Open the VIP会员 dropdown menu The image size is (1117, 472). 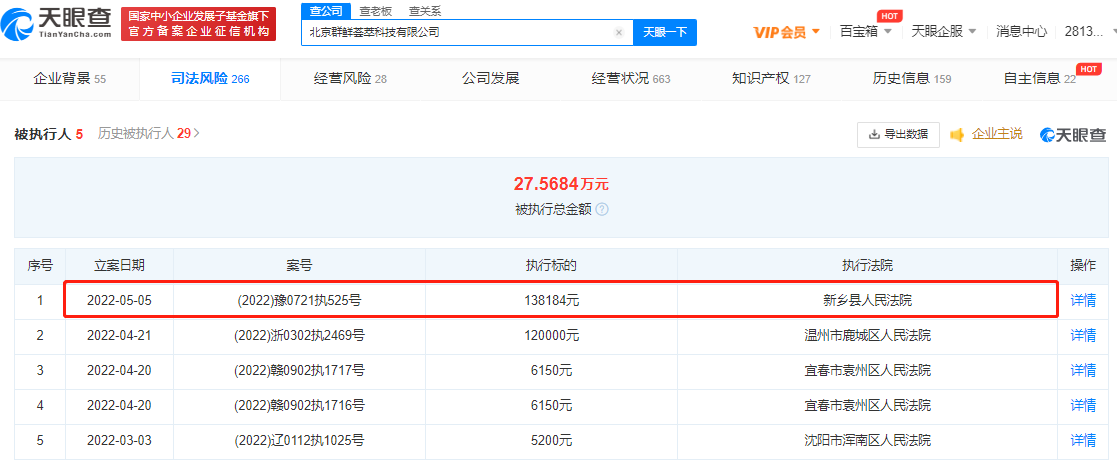click(786, 31)
